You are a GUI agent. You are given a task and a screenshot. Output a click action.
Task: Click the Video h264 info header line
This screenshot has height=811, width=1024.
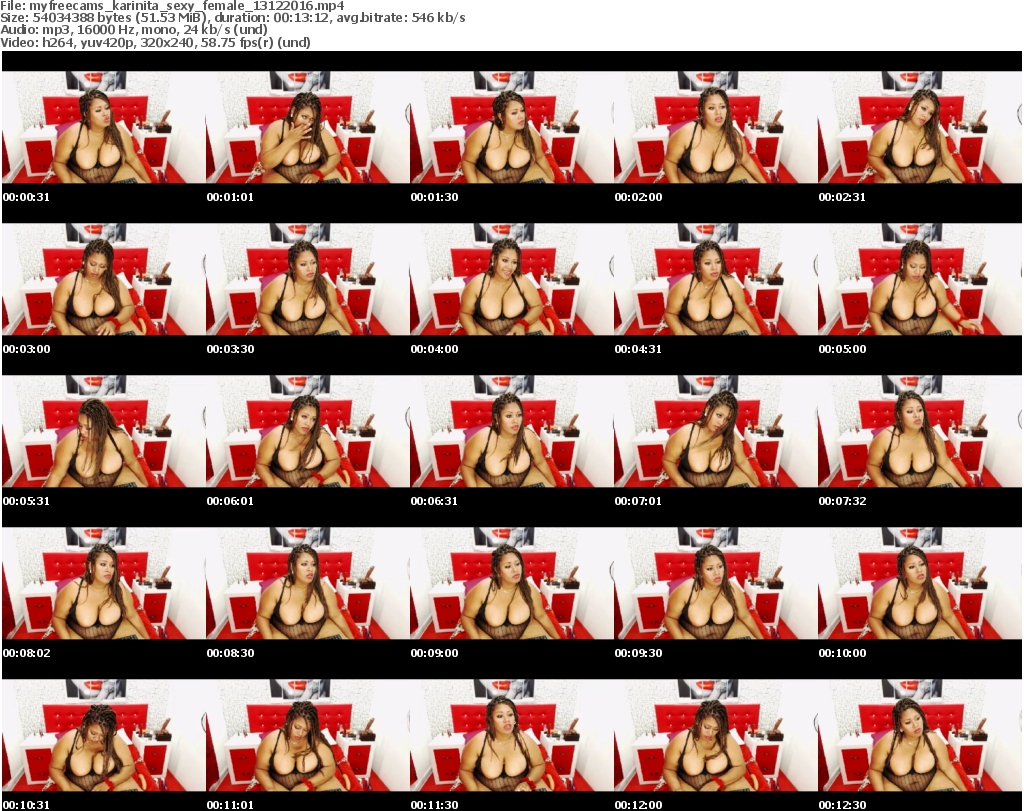[155, 42]
